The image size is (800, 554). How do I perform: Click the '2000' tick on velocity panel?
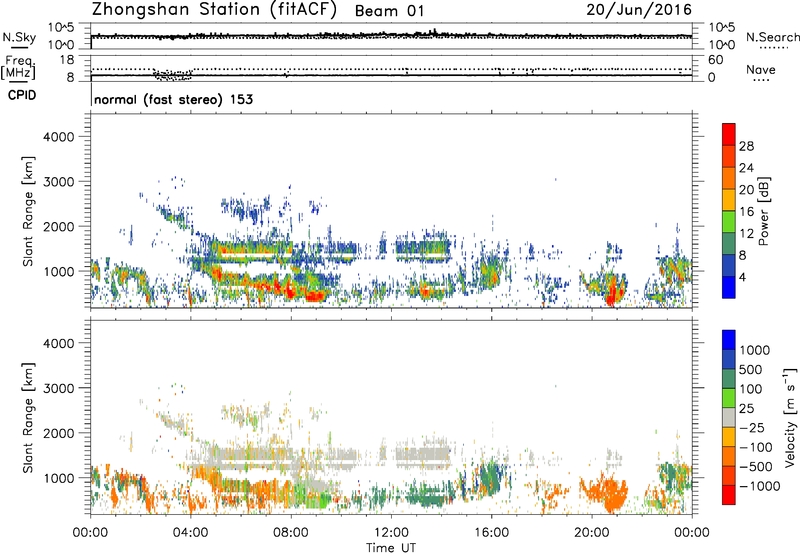[x=59, y=433]
